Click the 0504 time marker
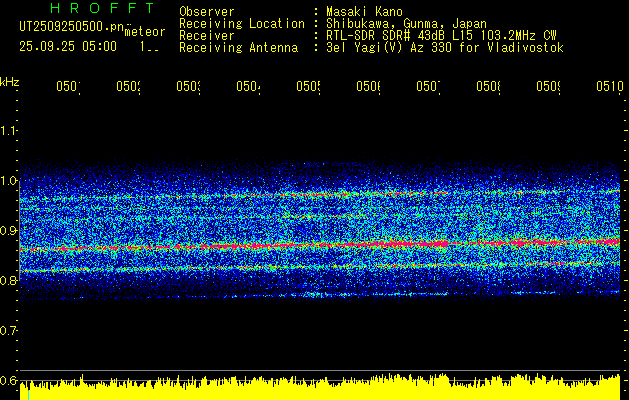 click(248, 86)
